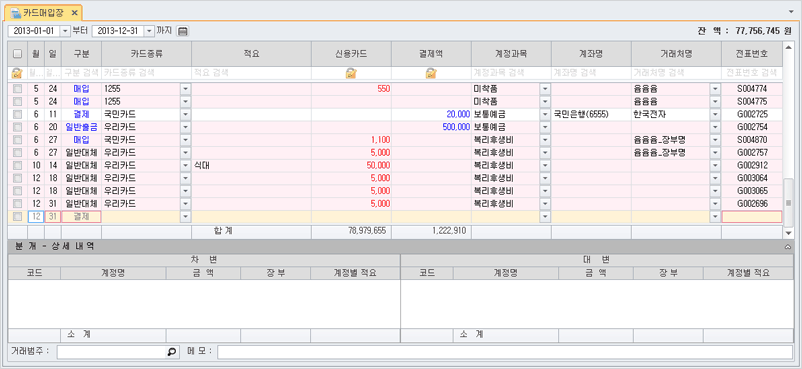This screenshot has width=802, height=369.
Task: Click the empty 전표번호 cell in new row
Action: [x=752, y=216]
